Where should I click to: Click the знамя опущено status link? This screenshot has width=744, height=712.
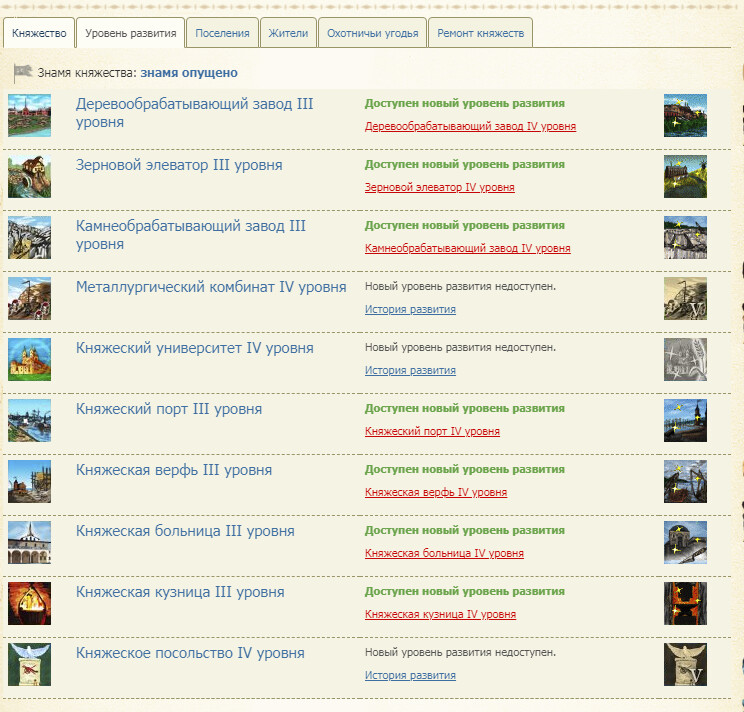(x=188, y=73)
